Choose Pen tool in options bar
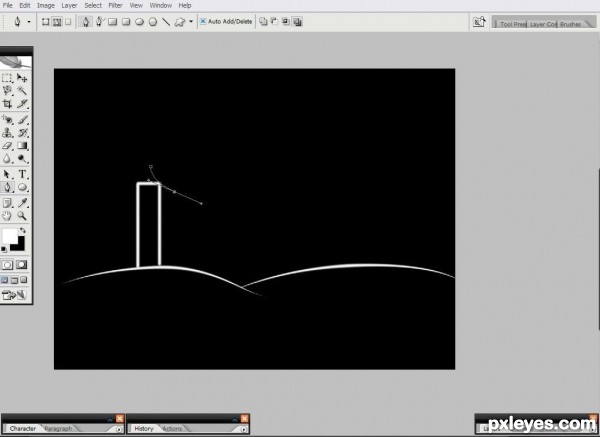The height and width of the screenshot is (437, 600). coord(86,22)
